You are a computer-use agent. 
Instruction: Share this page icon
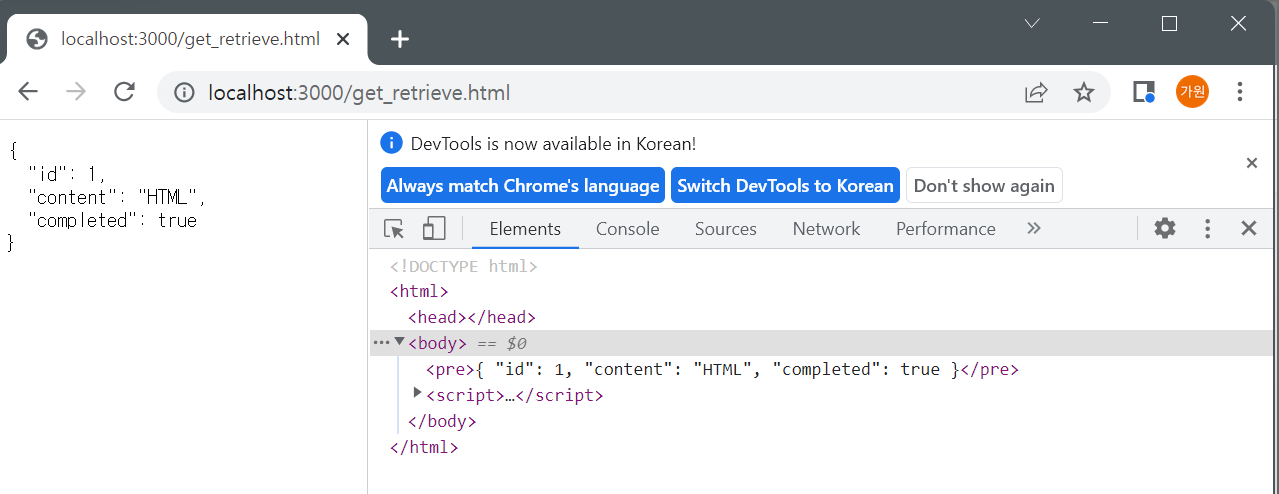[x=1036, y=93]
